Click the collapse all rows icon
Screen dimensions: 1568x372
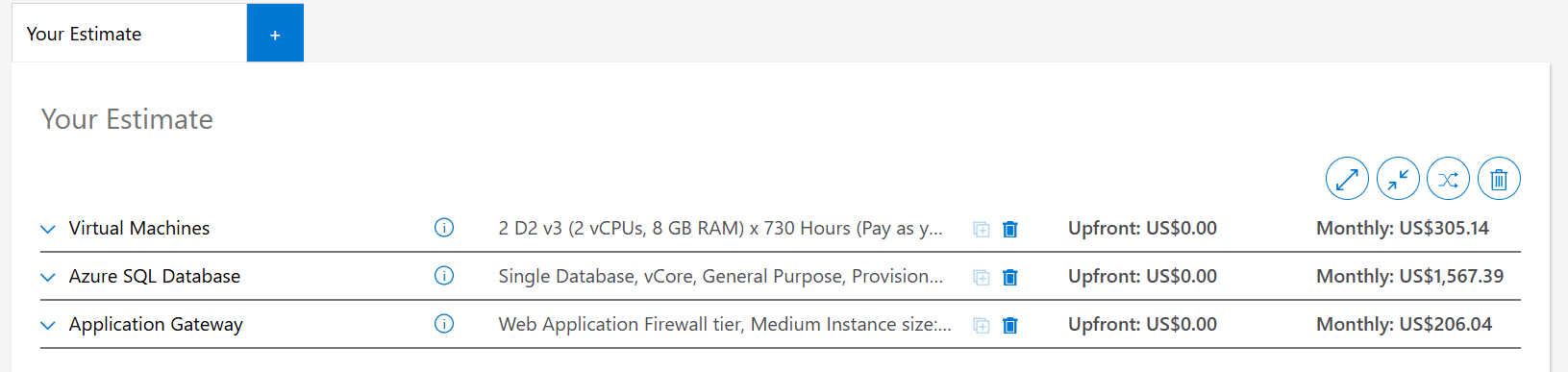pyautogui.click(x=1398, y=179)
